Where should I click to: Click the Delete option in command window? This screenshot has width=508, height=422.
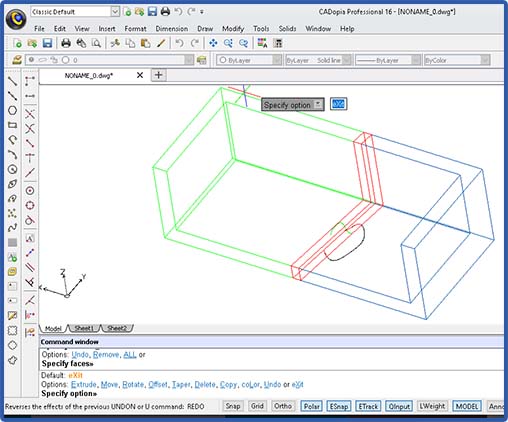205,384
